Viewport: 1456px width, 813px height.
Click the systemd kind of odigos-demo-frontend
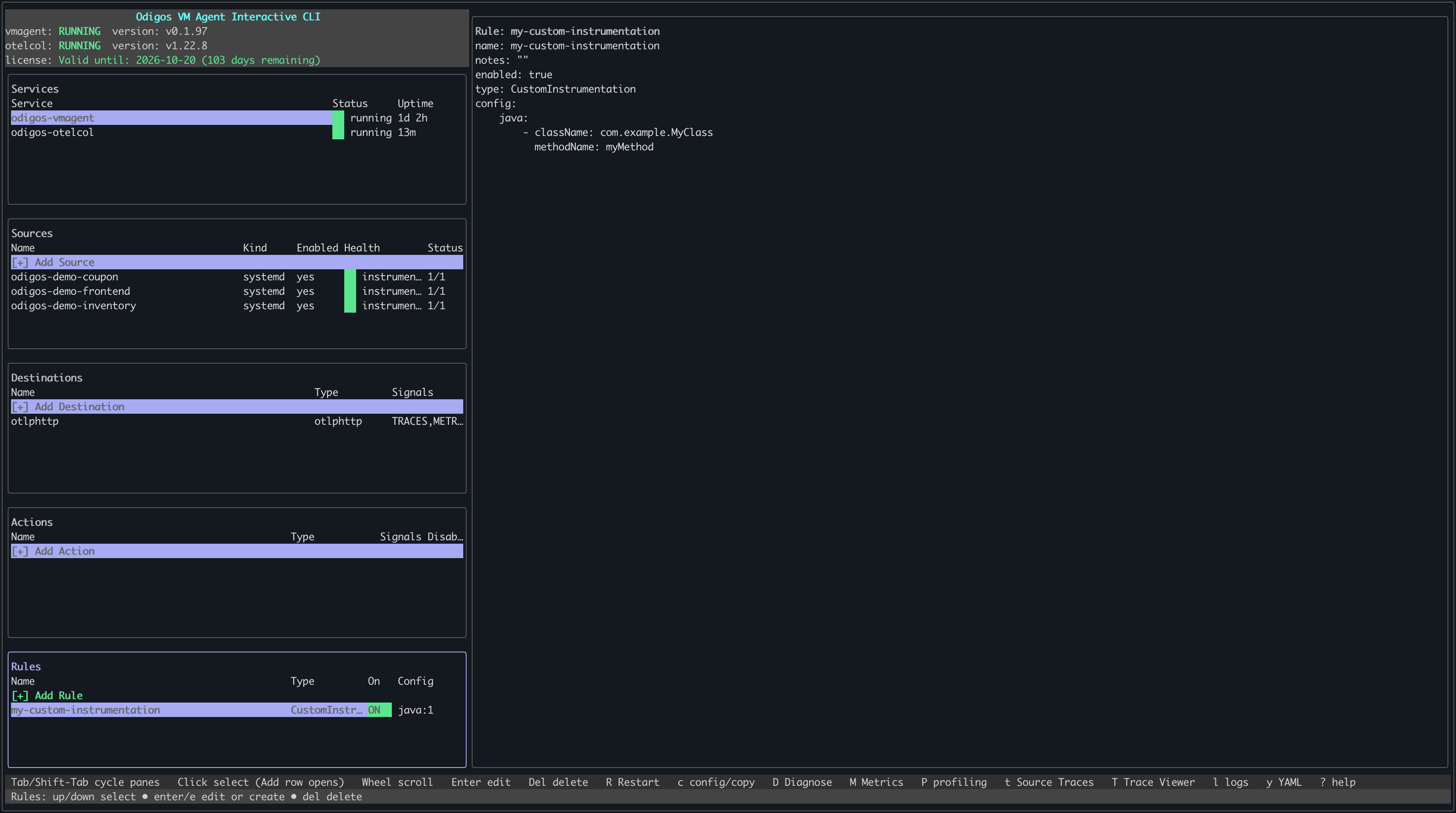(264, 291)
